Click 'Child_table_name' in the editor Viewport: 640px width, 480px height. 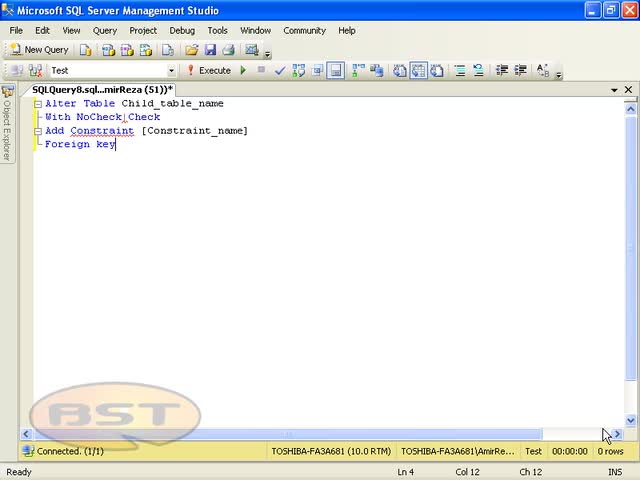click(x=172, y=103)
